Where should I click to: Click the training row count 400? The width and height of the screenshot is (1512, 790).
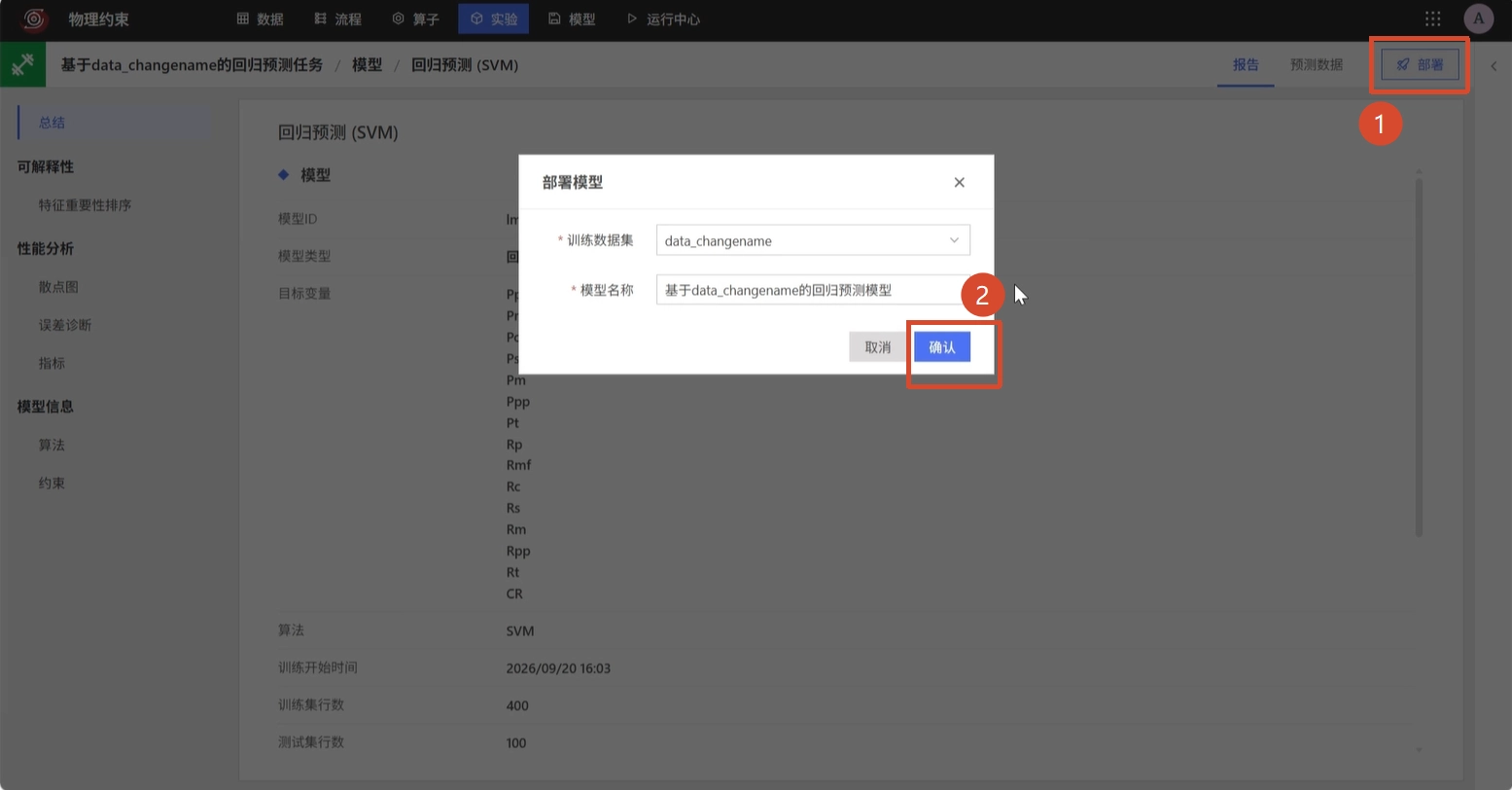tap(516, 705)
